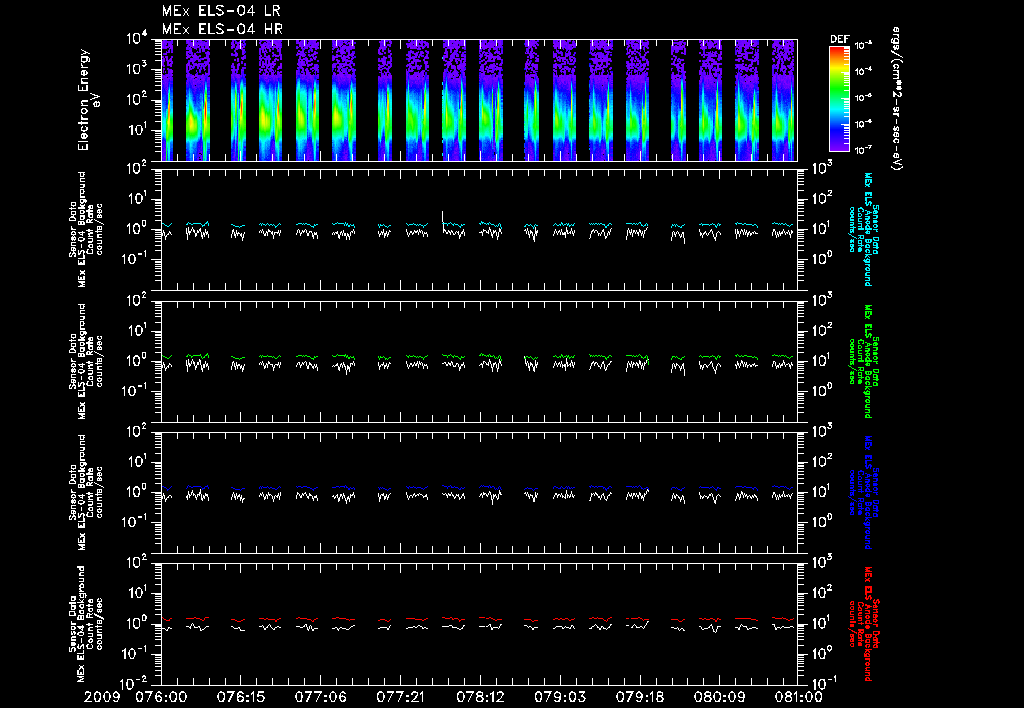Click the "076:00" time axis label
The width and height of the screenshot is (1024, 708).
(161, 697)
